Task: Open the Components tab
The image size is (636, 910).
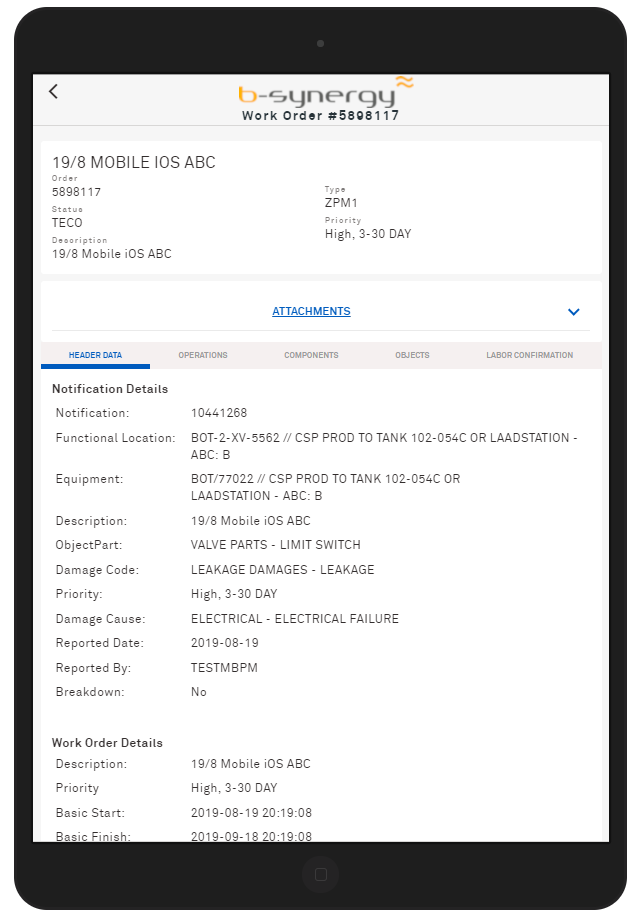Action: pyautogui.click(x=311, y=355)
